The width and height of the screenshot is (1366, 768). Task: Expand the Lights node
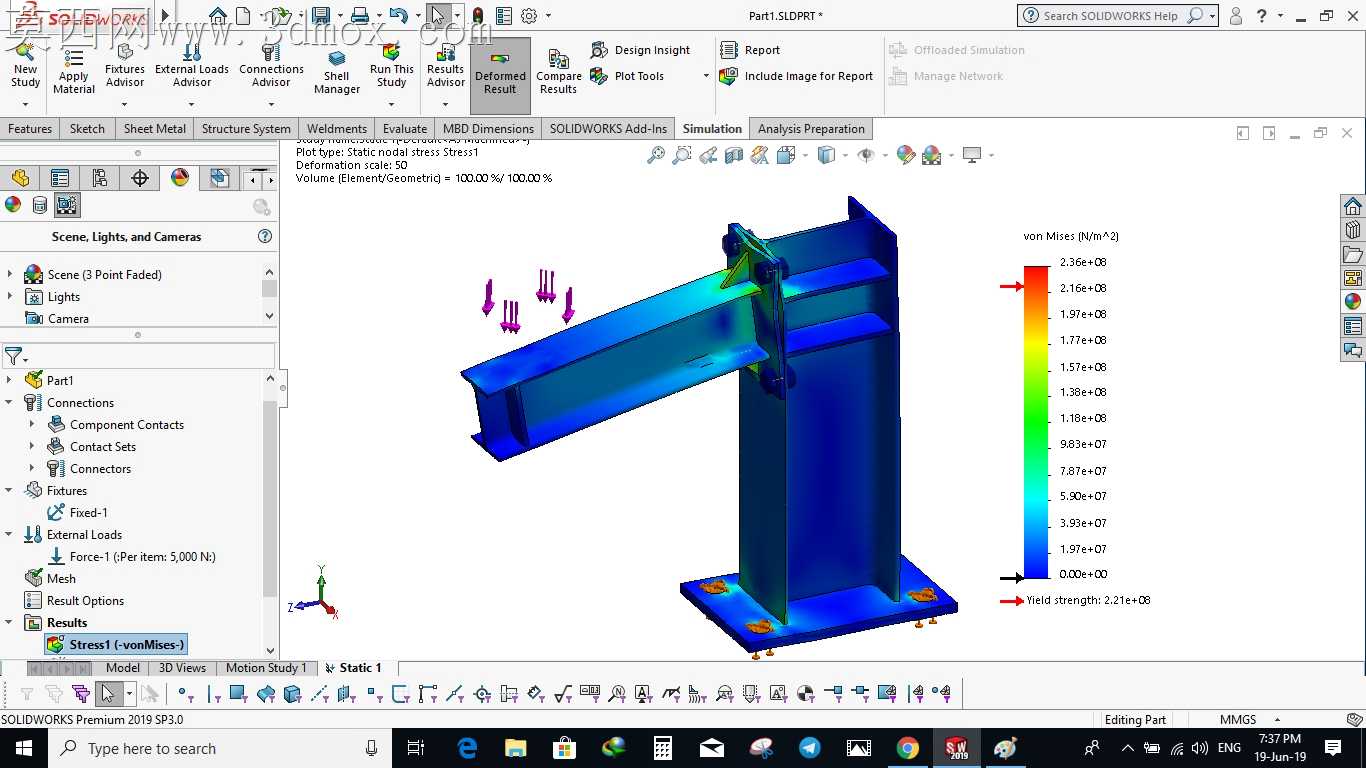point(10,296)
